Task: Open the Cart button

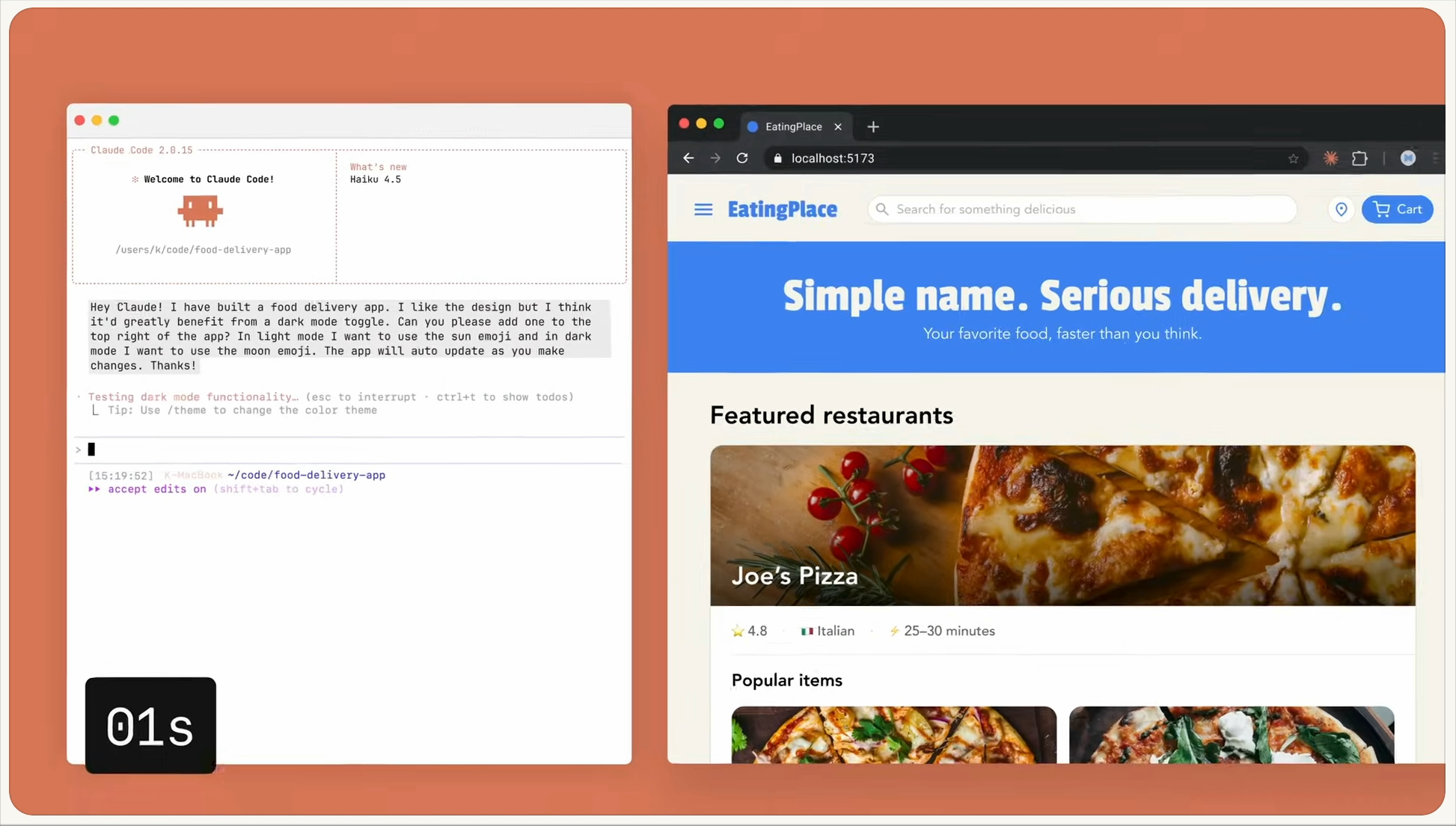Action: [1397, 209]
